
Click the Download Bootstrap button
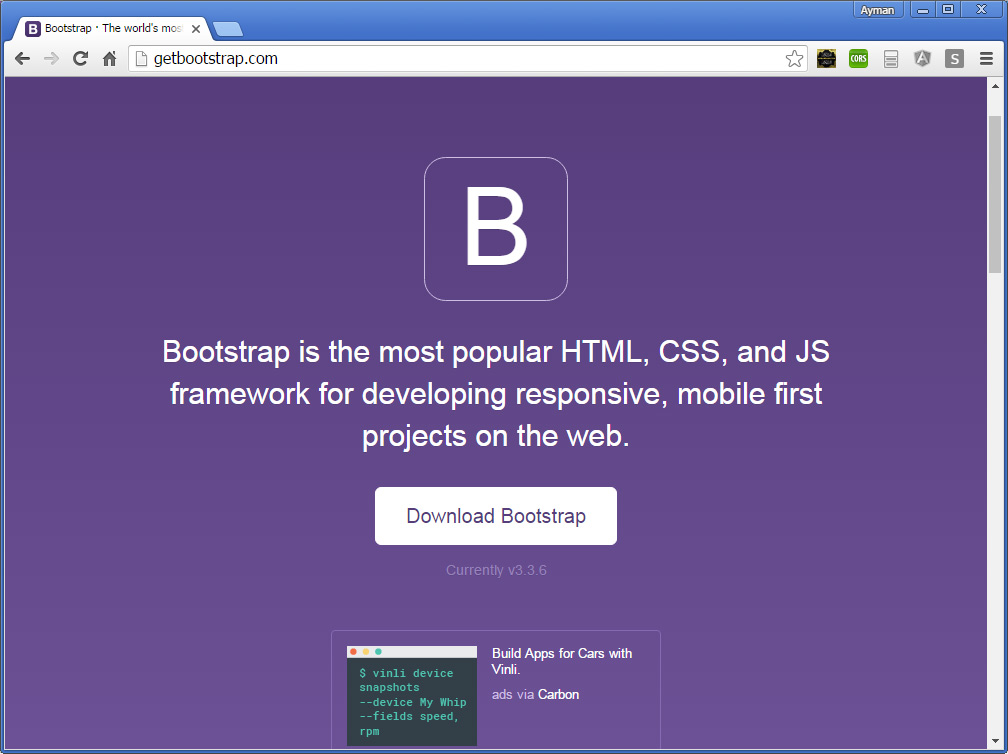pos(496,516)
